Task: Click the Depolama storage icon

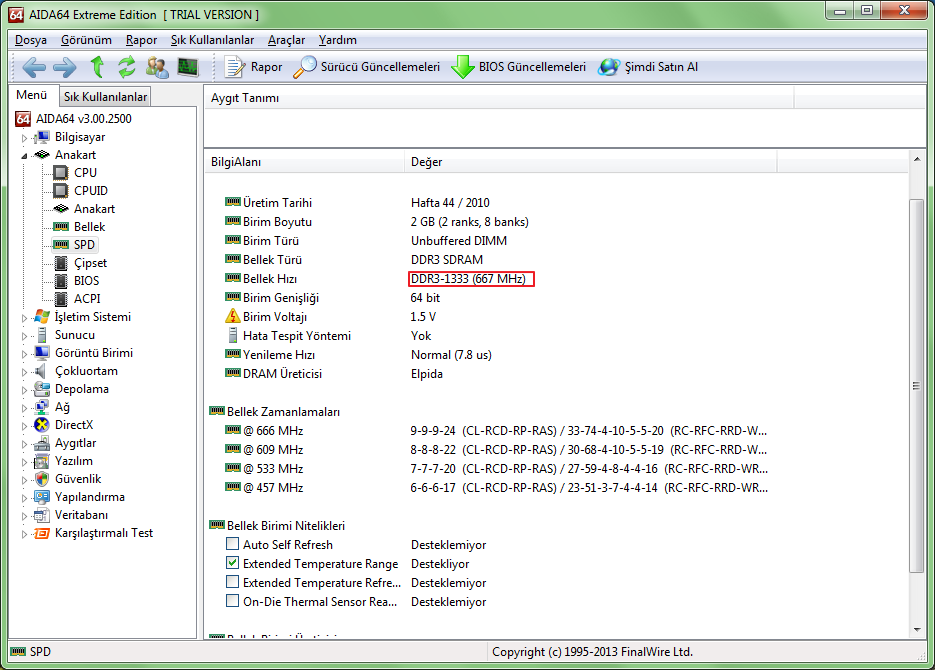Action: pyautogui.click(x=42, y=389)
